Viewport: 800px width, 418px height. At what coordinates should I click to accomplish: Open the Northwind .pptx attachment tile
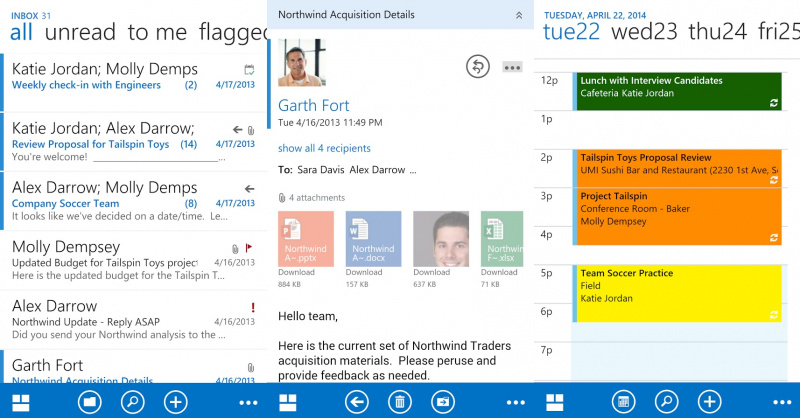(x=305, y=238)
